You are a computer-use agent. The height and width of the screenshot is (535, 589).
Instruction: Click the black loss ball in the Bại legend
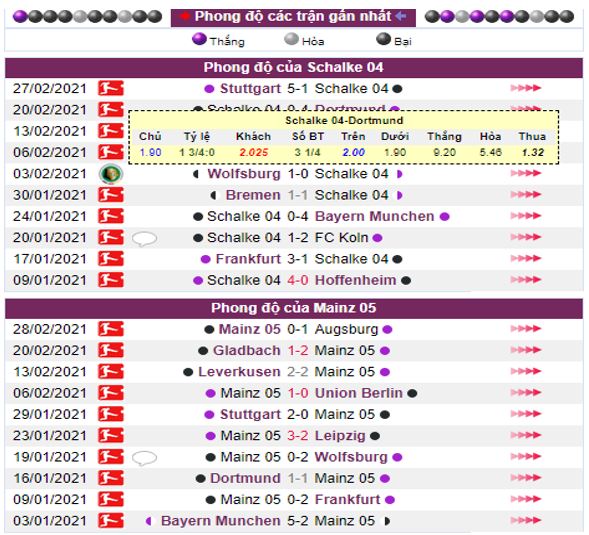pyautogui.click(x=384, y=39)
